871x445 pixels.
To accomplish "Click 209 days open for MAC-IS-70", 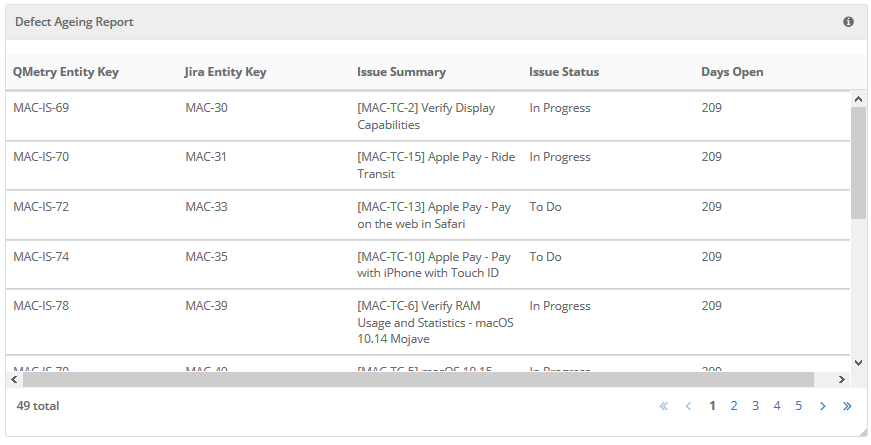I will tap(712, 157).
